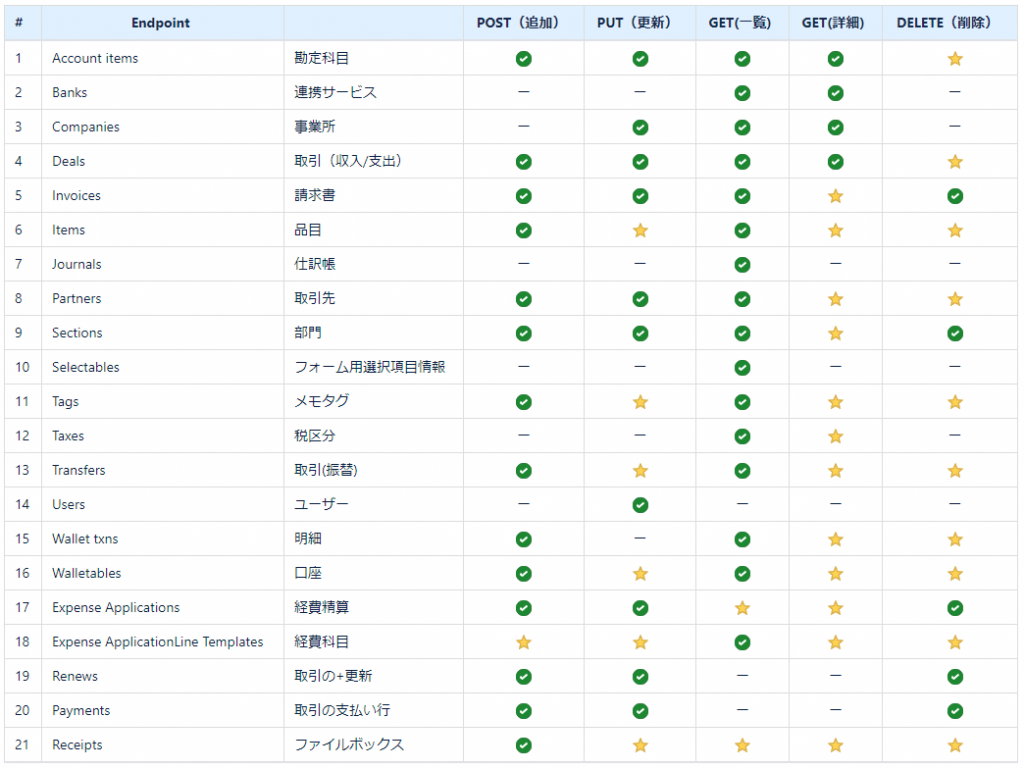1024x769 pixels.
Task: Click the Endpoint column header
Action: click(x=160, y=22)
